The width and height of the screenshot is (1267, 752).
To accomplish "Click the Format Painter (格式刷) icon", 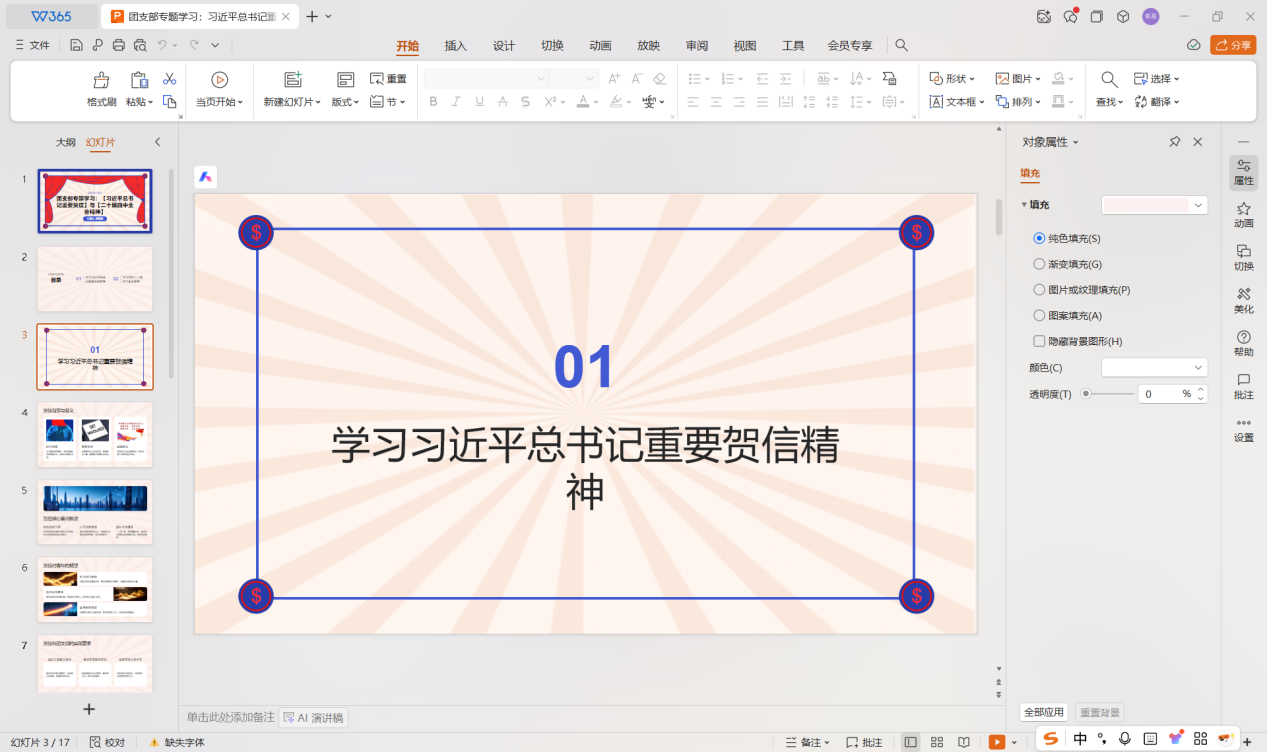I will [x=101, y=81].
